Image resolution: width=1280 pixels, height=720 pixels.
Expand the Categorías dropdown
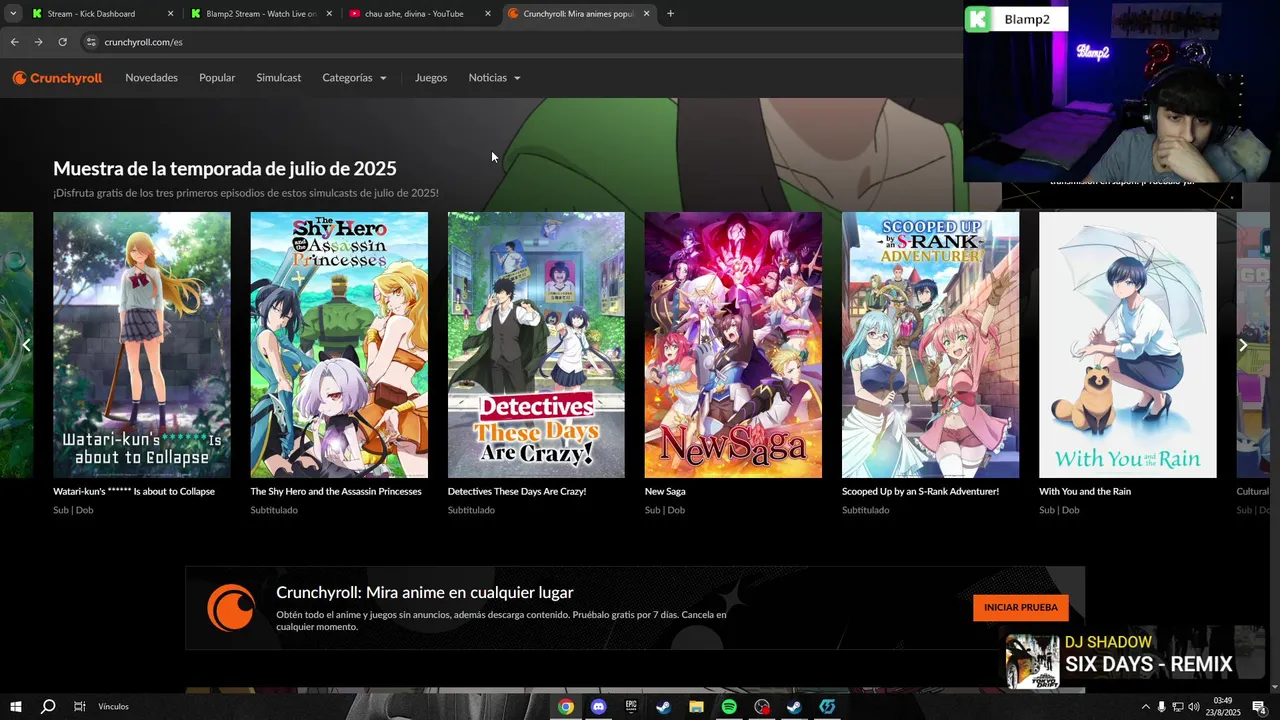[x=354, y=78]
